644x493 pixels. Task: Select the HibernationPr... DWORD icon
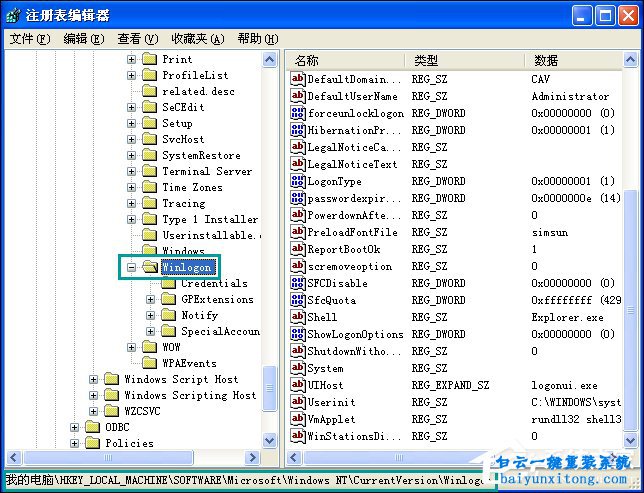pyautogui.click(x=298, y=130)
